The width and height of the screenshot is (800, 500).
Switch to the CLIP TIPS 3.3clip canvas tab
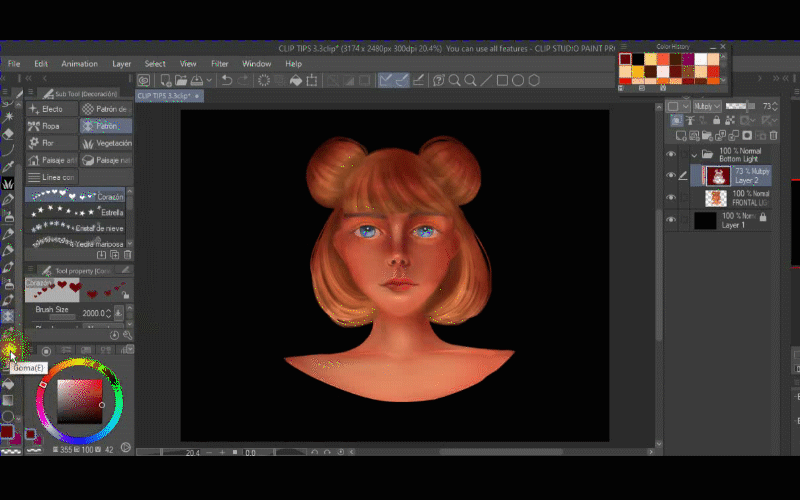[164, 96]
